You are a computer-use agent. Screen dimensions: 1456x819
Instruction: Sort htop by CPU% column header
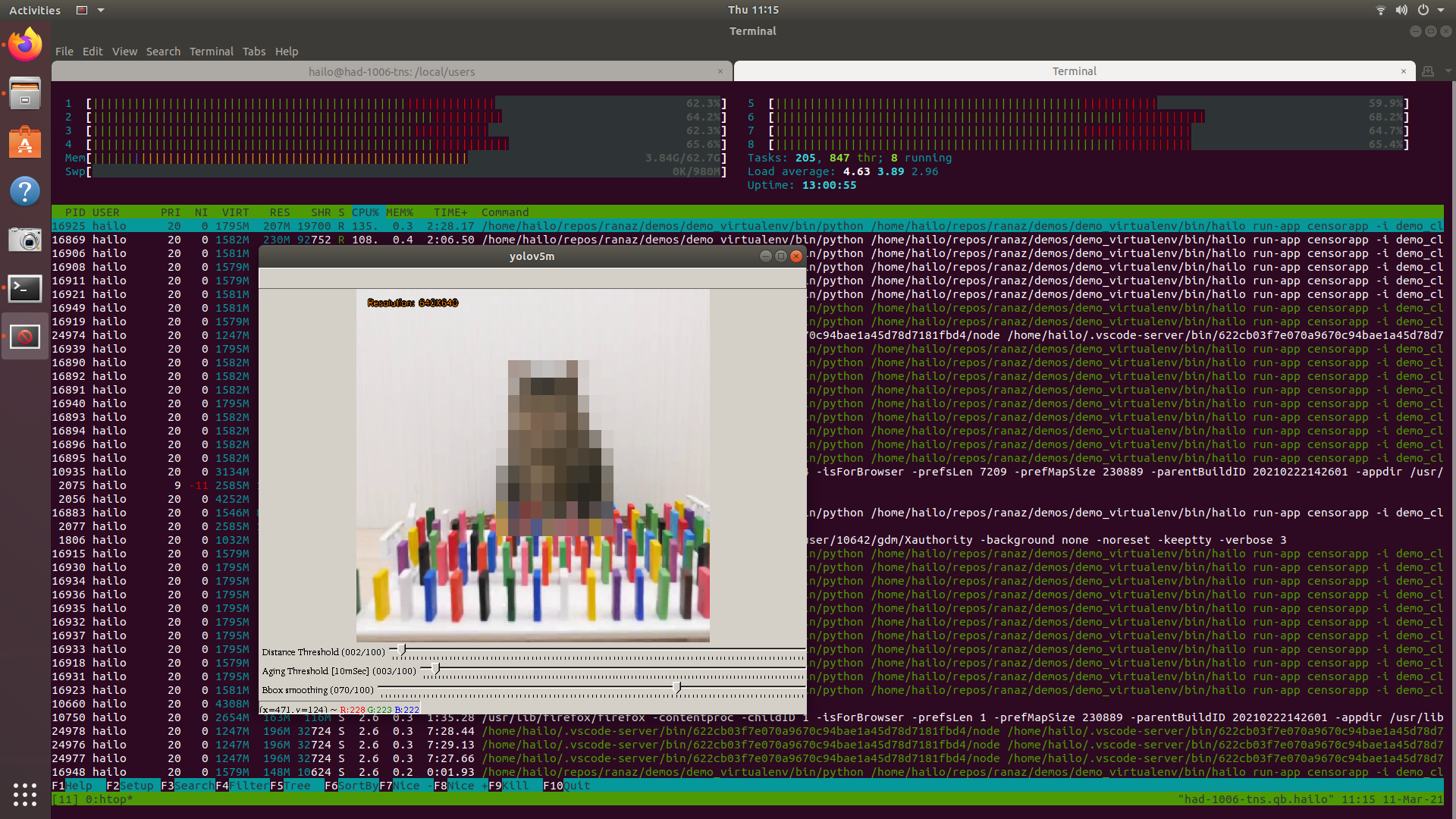[x=365, y=212]
